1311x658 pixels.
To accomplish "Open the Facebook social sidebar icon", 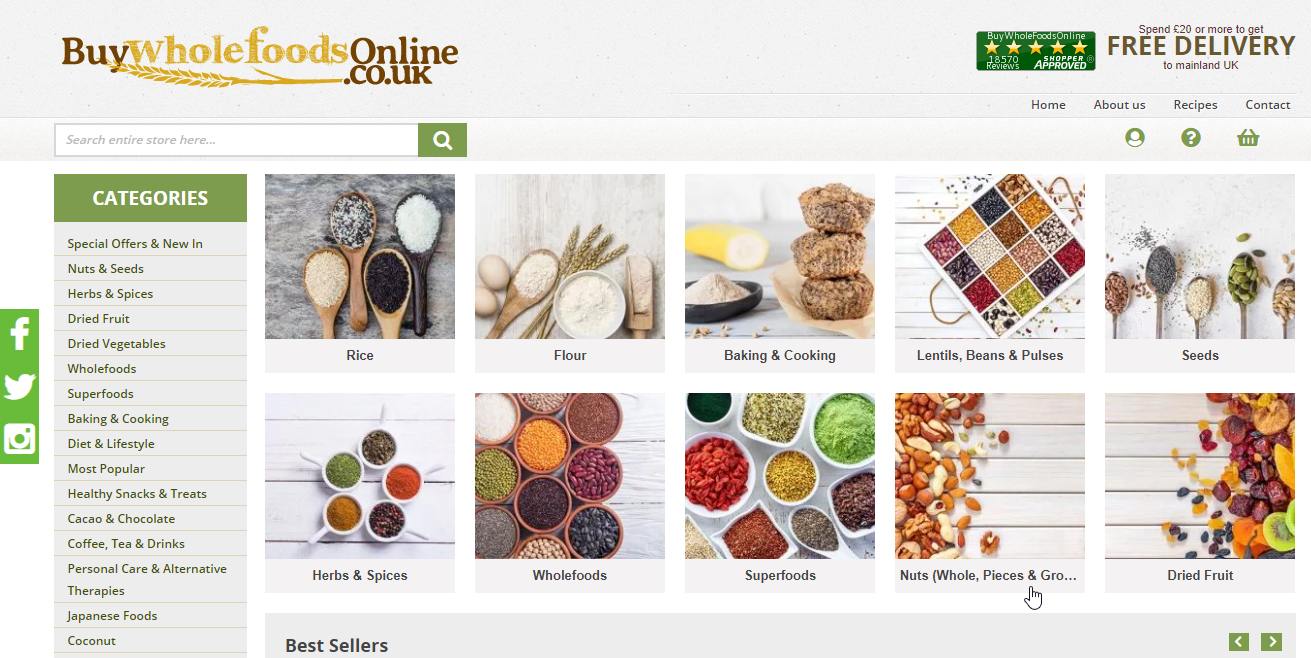I will pos(19,333).
